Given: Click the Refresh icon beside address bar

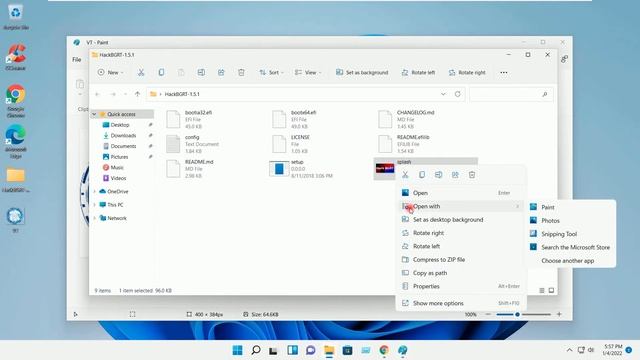Looking at the screenshot, I should click(x=458, y=94).
